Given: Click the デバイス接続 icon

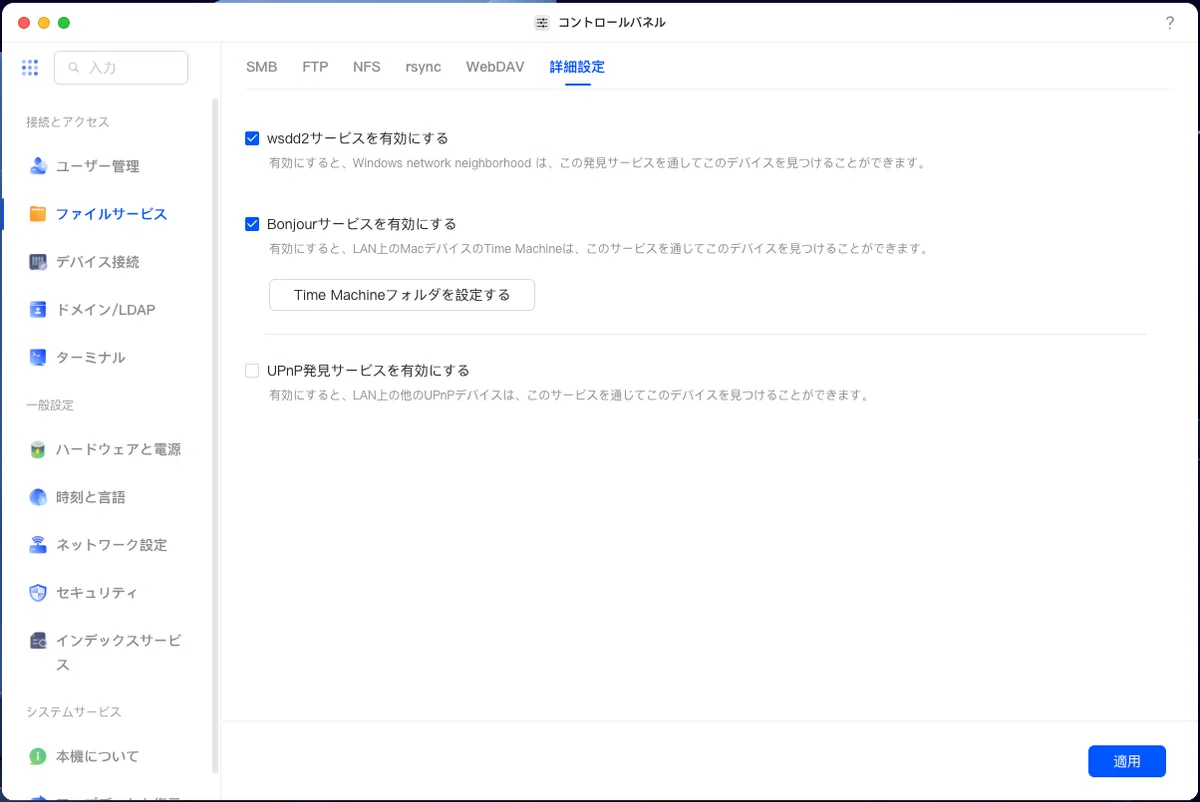Looking at the screenshot, I should tap(38, 262).
